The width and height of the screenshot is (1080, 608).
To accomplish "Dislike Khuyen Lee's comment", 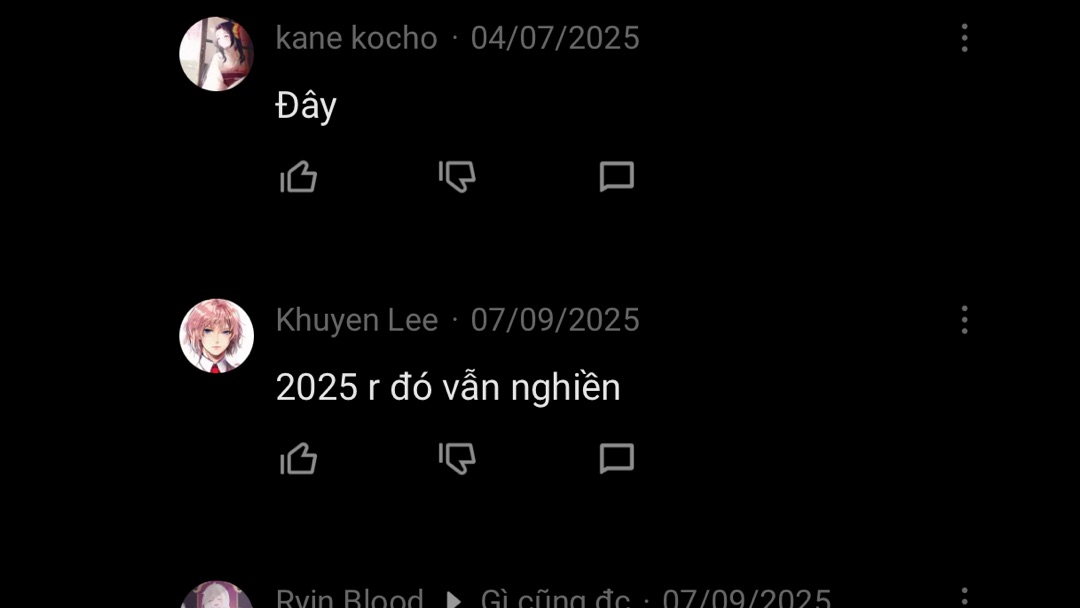I will tap(457, 459).
